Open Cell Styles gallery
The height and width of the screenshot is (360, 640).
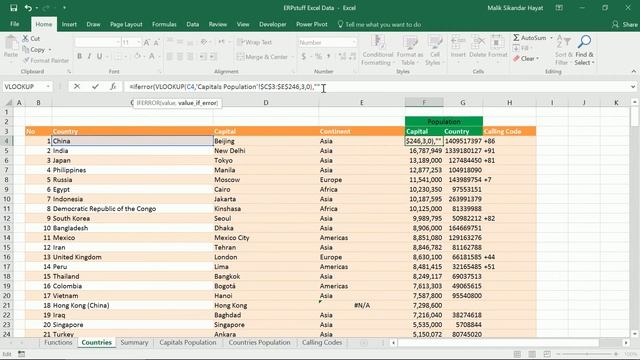435,51
